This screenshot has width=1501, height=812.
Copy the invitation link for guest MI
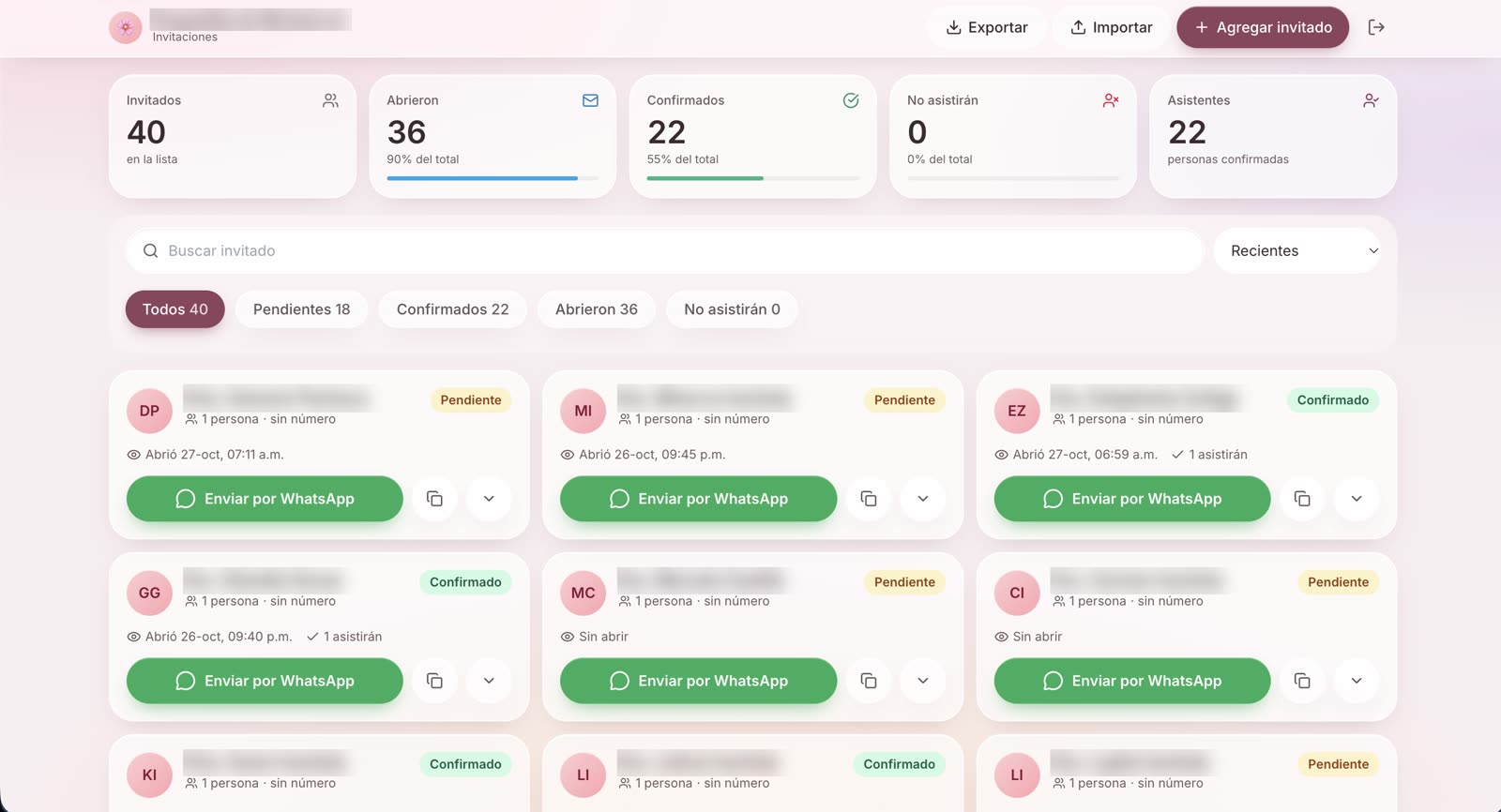pos(869,499)
